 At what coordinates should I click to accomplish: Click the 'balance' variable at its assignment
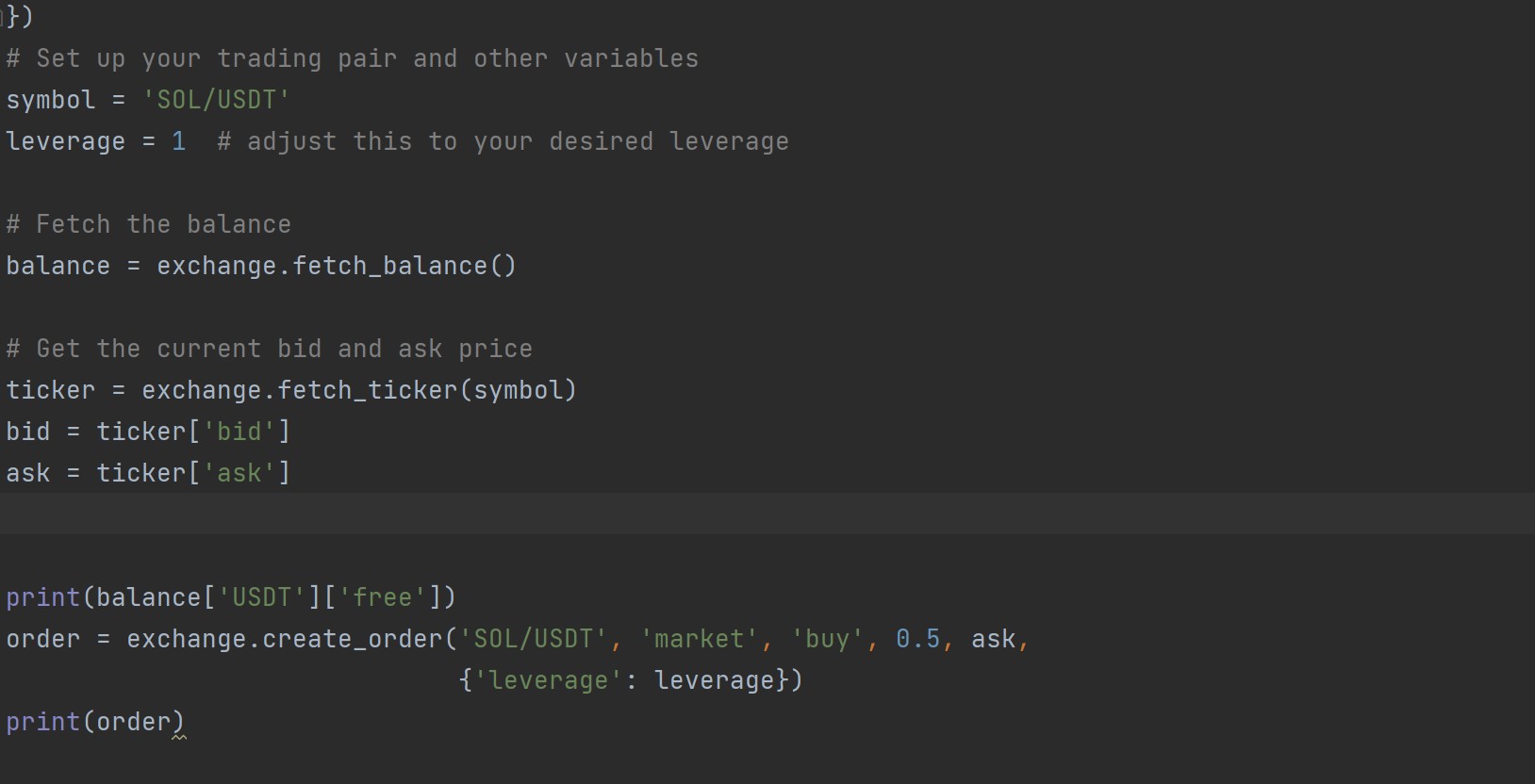[58, 266]
